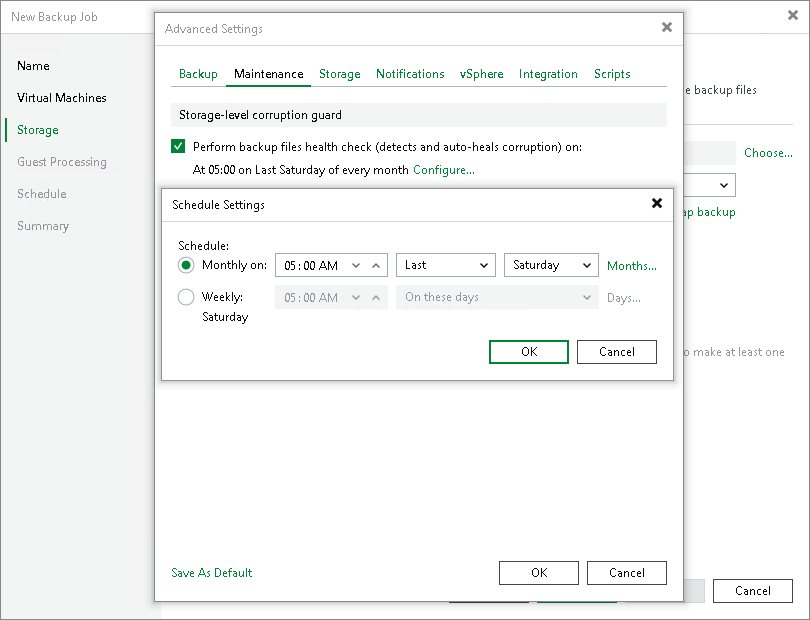This screenshot has width=810, height=620.
Task: Click OK in Advanced Settings
Action: tap(539, 573)
